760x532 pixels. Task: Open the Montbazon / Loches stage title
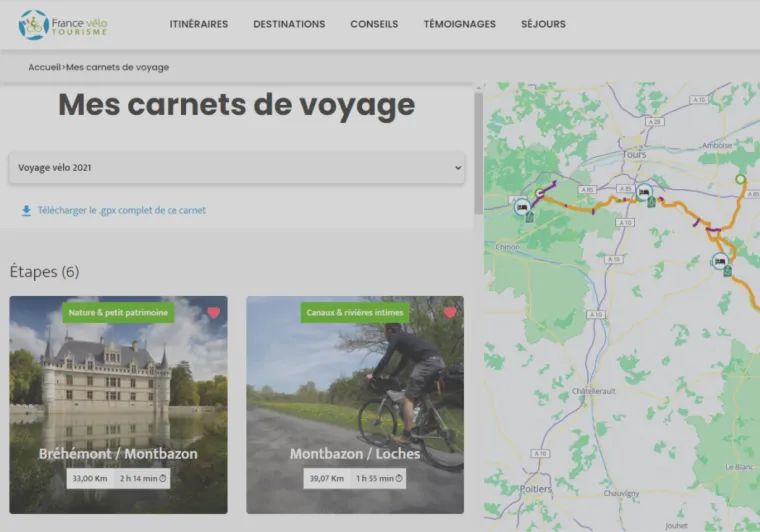tap(355, 454)
